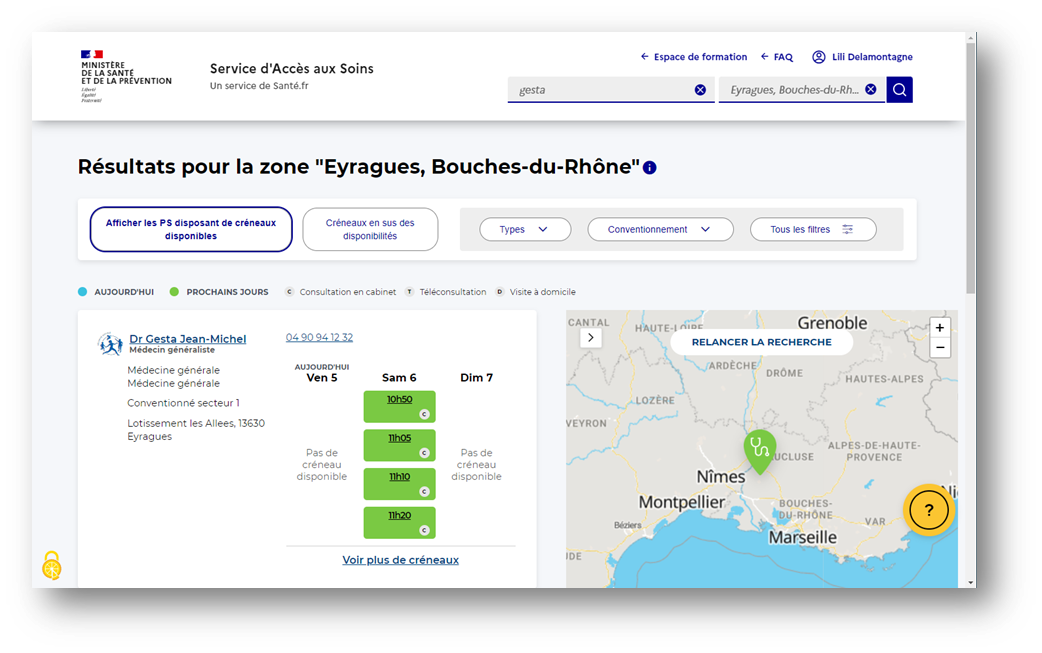Click 'Voir plus de créneaux' link

[x=400, y=560]
